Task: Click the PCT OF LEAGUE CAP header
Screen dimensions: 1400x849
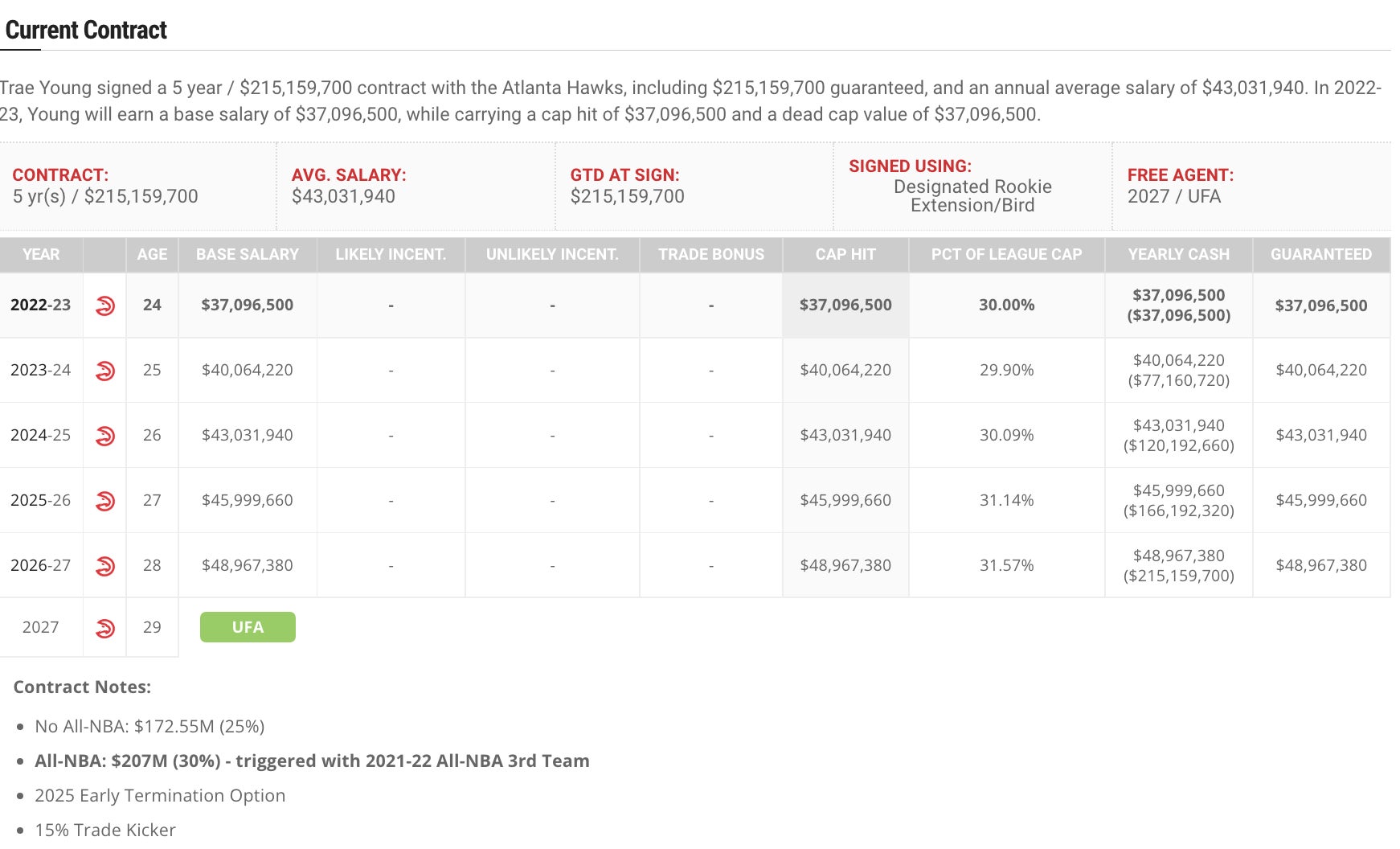Action: [x=1006, y=255]
